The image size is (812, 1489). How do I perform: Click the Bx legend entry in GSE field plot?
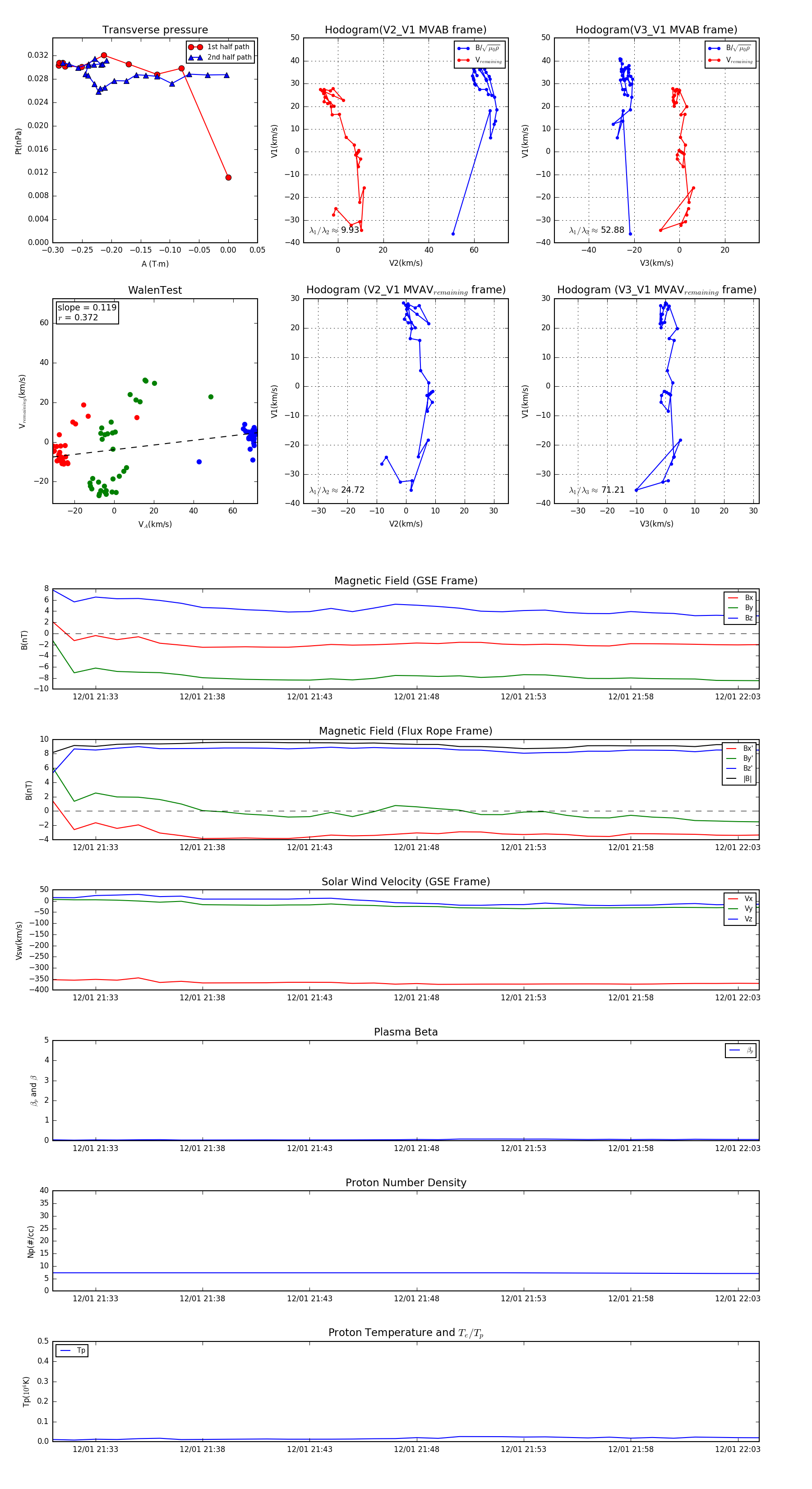point(740,598)
